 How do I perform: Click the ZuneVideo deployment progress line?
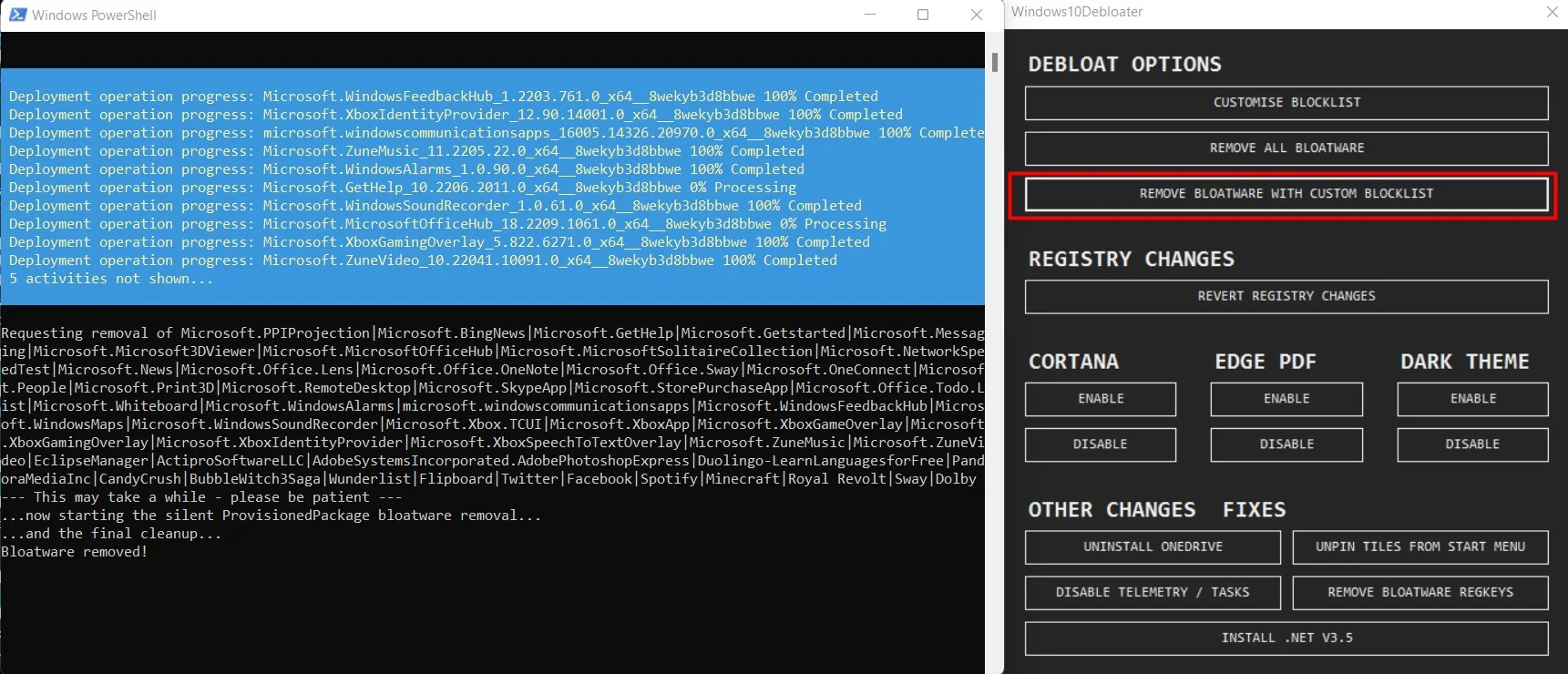423,260
